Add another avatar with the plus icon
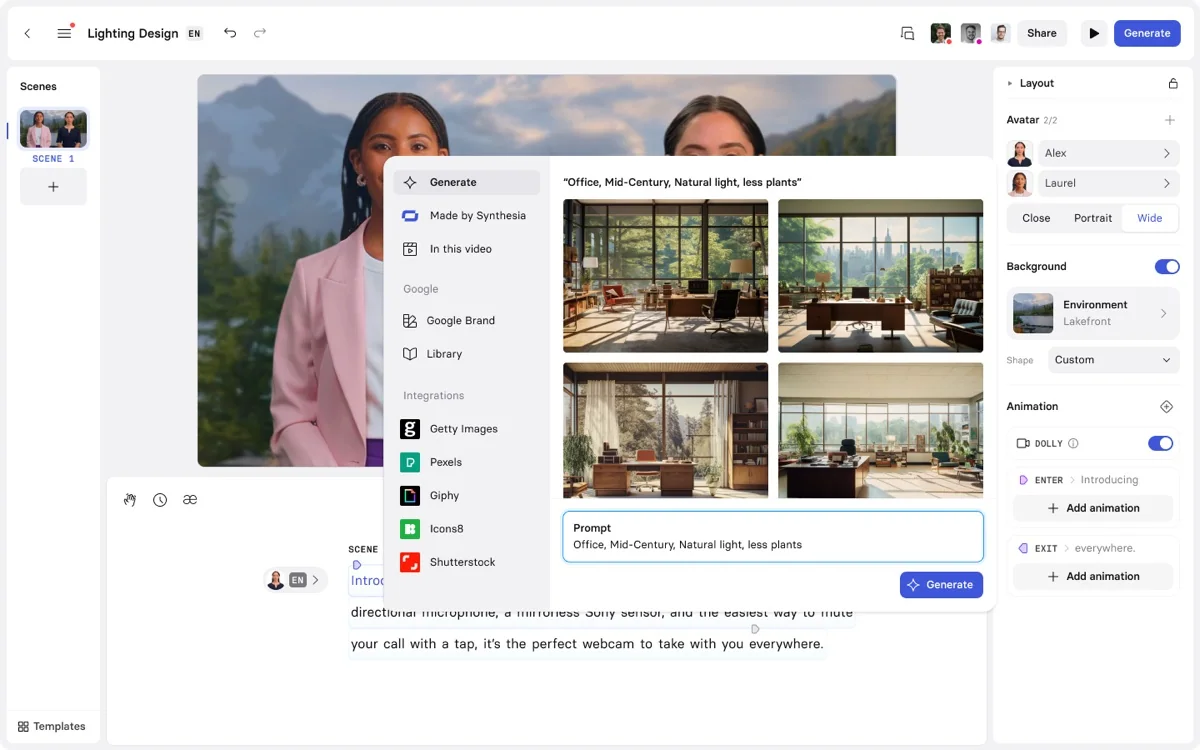The width and height of the screenshot is (1200, 750). [1170, 120]
